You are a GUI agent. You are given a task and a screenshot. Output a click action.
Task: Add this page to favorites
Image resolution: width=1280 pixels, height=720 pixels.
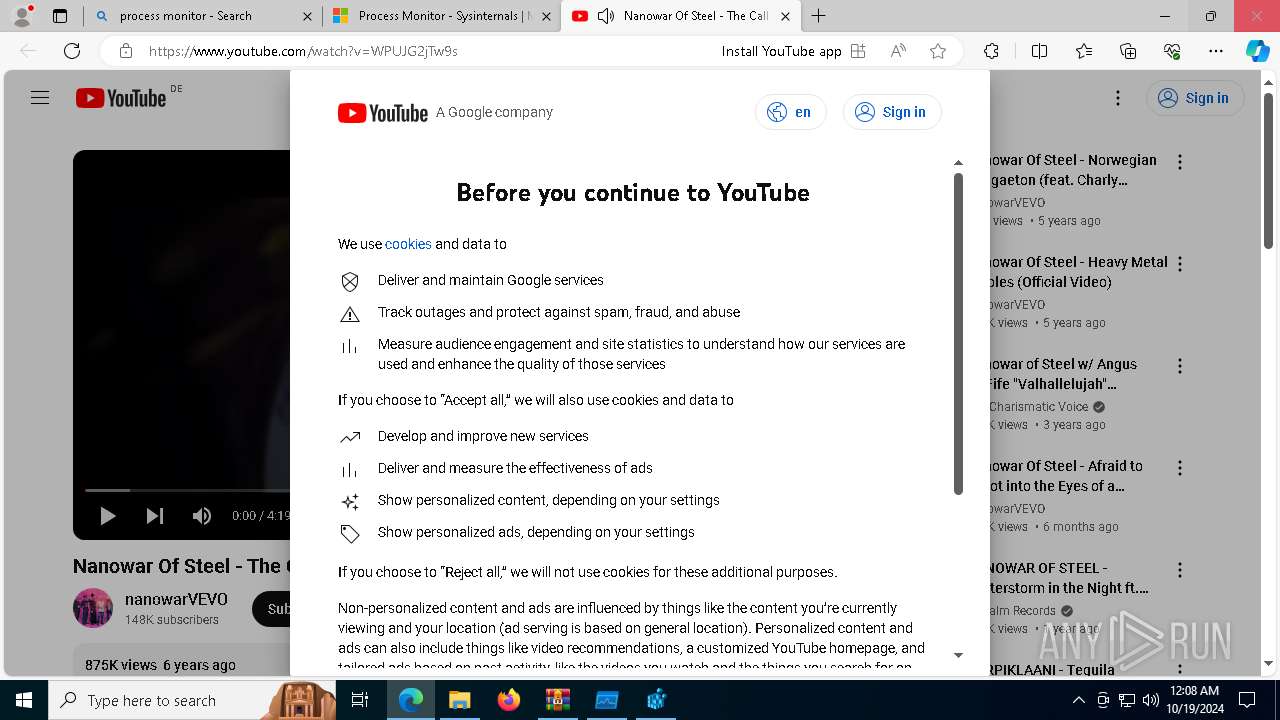pyautogui.click(x=938, y=51)
